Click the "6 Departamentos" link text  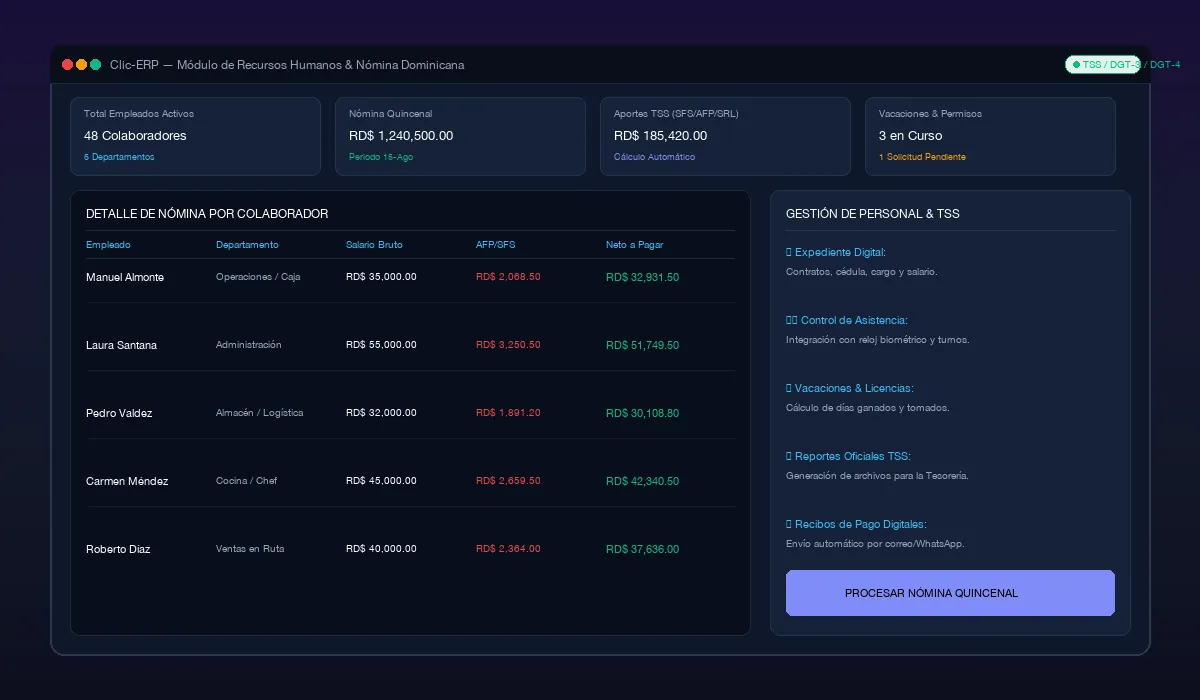coord(119,157)
